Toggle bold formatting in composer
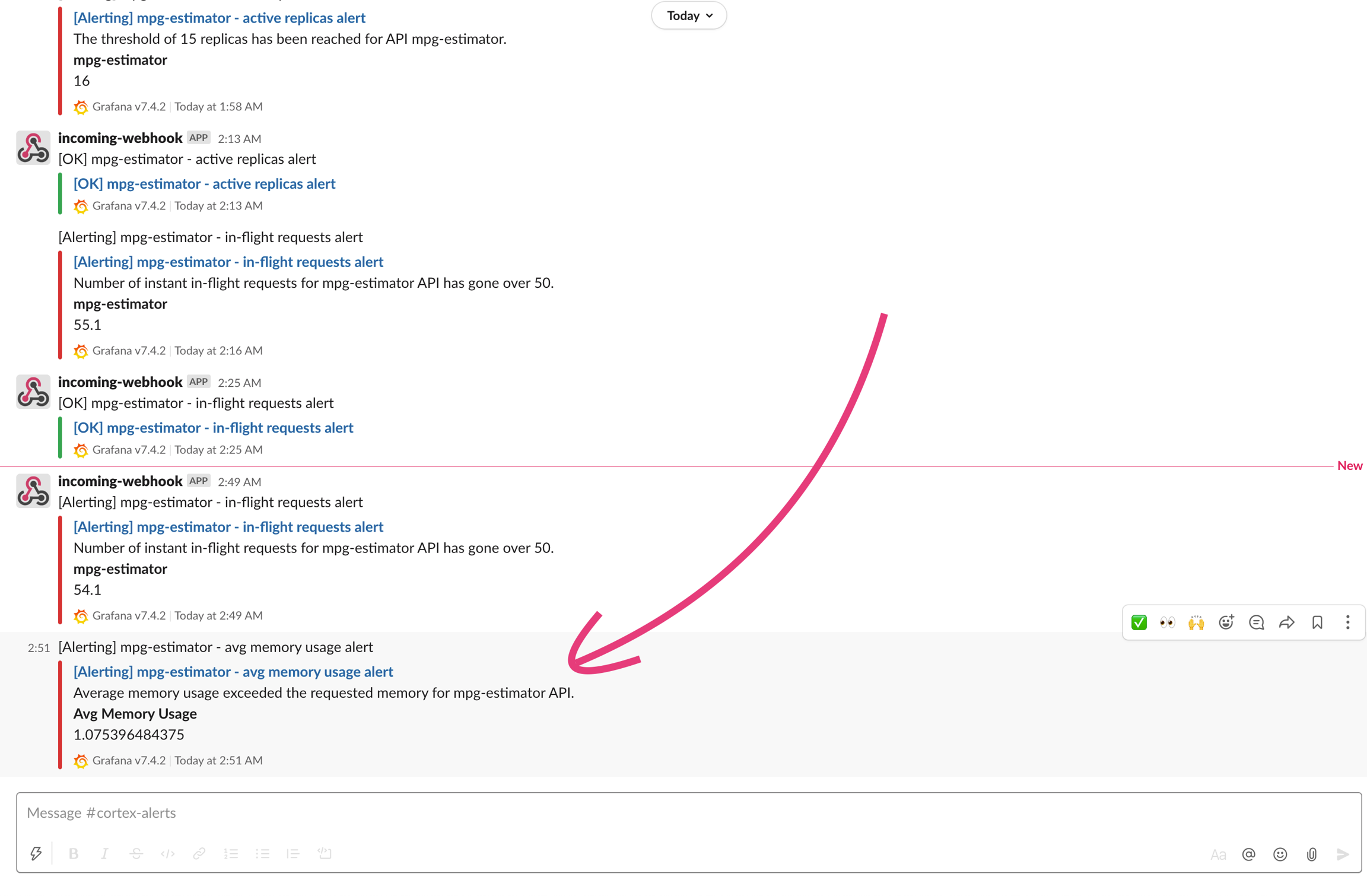Image resolution: width=1367 pixels, height=896 pixels. 74,853
